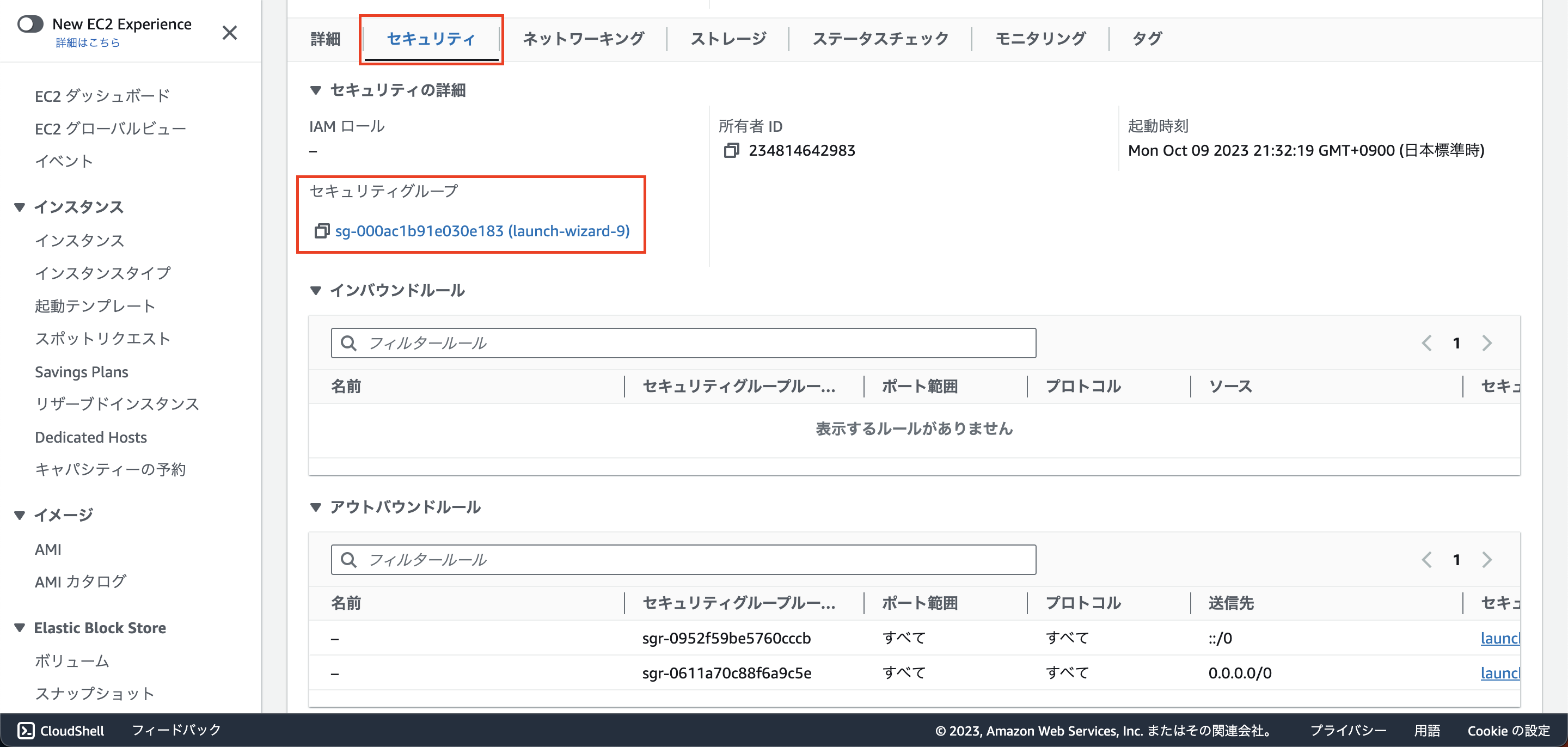Switch to the ストレージ tab
The width and height of the screenshot is (1568, 747).
[728, 39]
